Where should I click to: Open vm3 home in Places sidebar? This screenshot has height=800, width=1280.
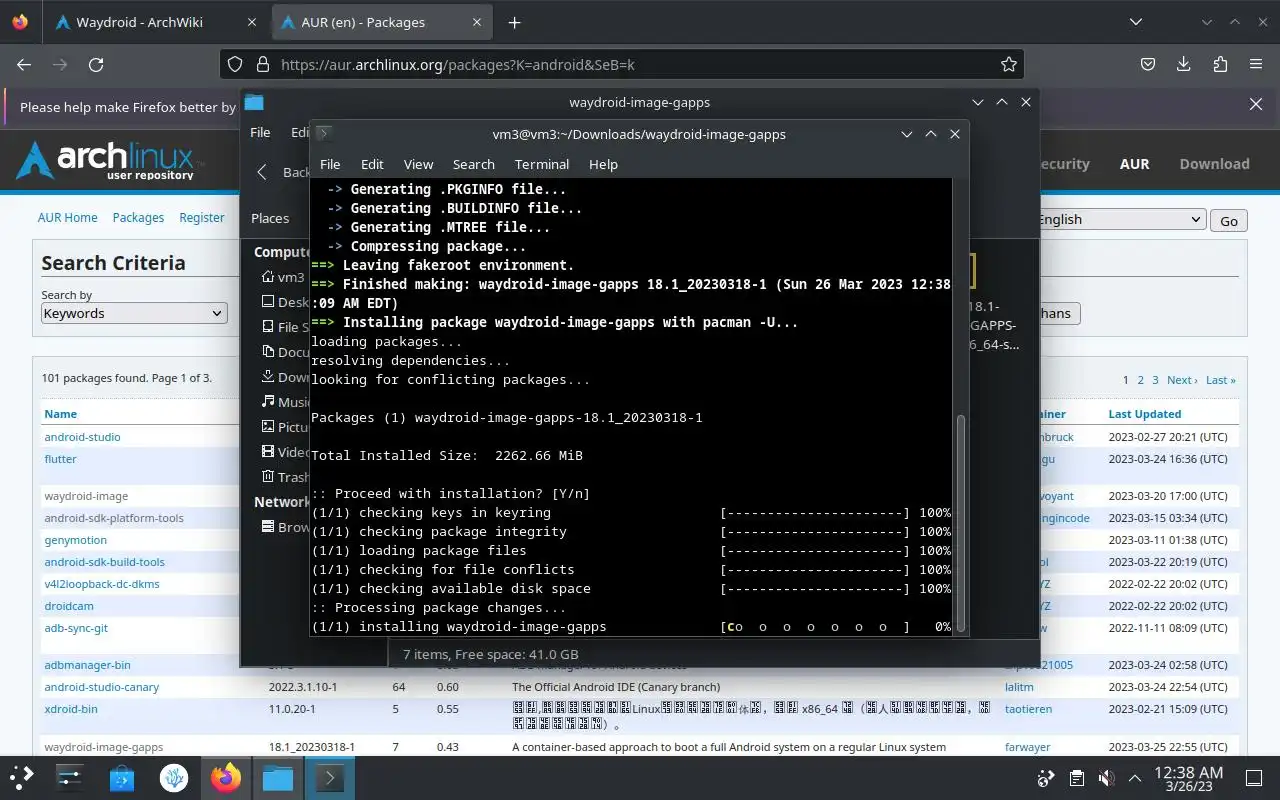tap(283, 277)
